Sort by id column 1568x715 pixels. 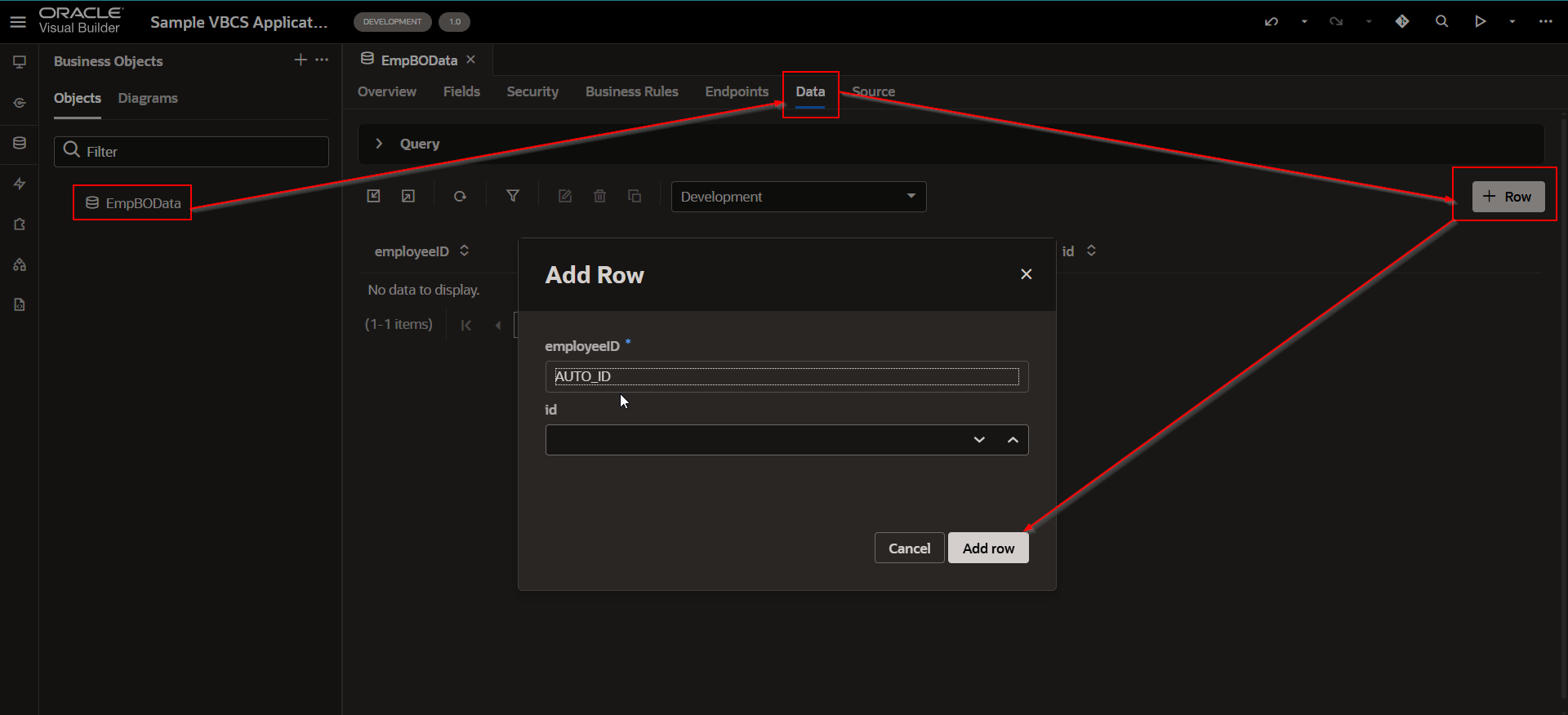[1091, 251]
